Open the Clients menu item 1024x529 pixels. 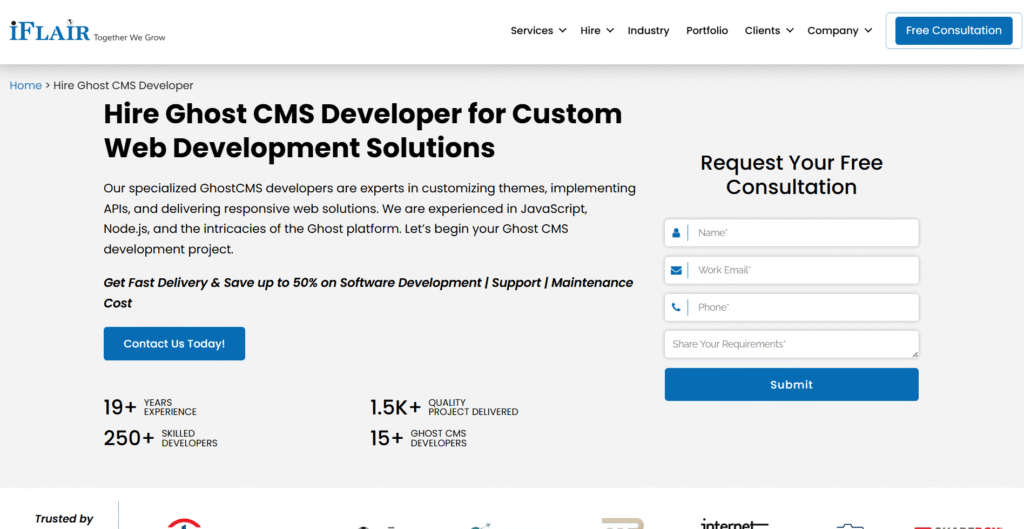tap(762, 31)
